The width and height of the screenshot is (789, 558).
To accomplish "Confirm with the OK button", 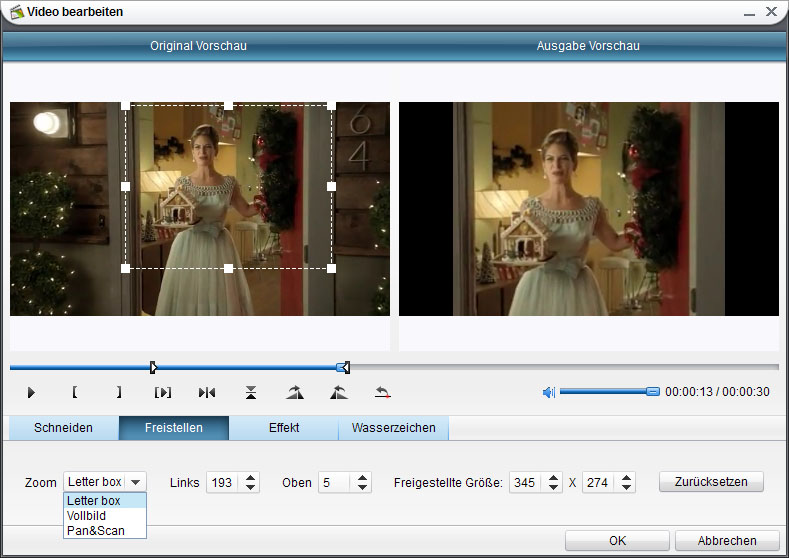I will 617,540.
